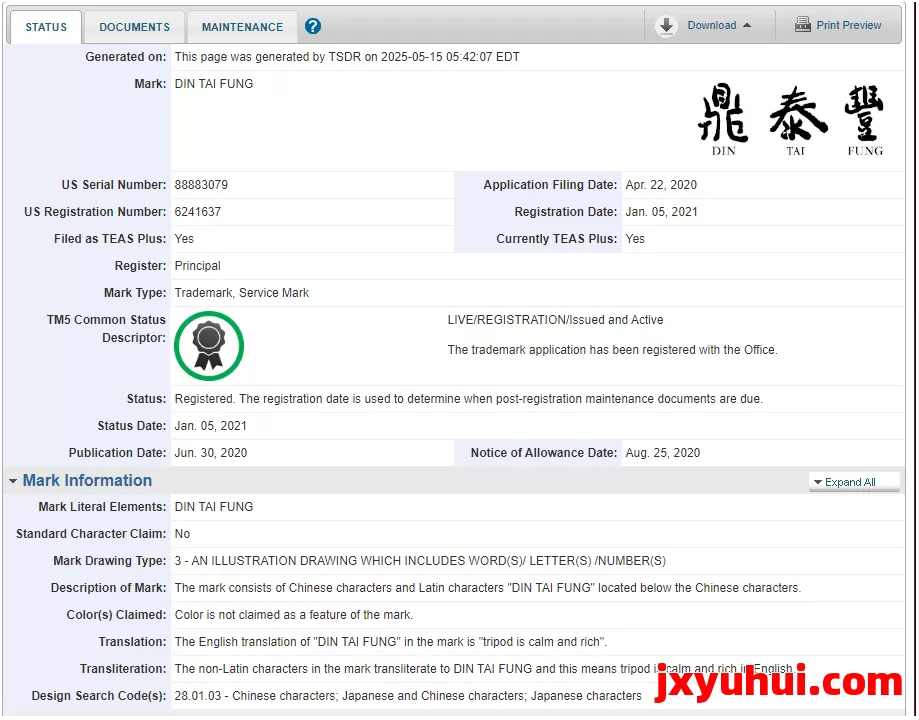Viewport: 919px width, 720px height.
Task: Select Mark Type text Trademark, Service Mark
Action: [x=241, y=293]
